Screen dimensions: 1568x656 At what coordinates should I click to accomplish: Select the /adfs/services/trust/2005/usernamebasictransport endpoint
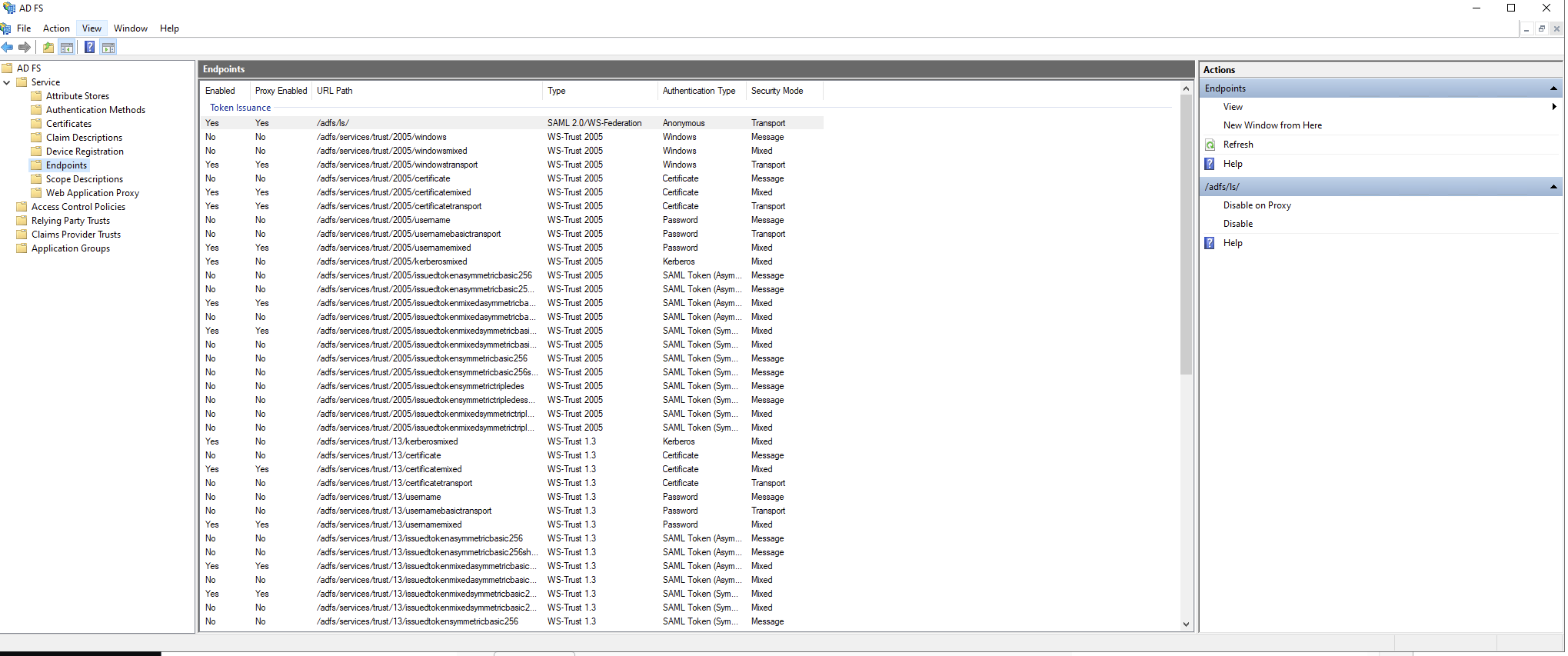pos(512,234)
